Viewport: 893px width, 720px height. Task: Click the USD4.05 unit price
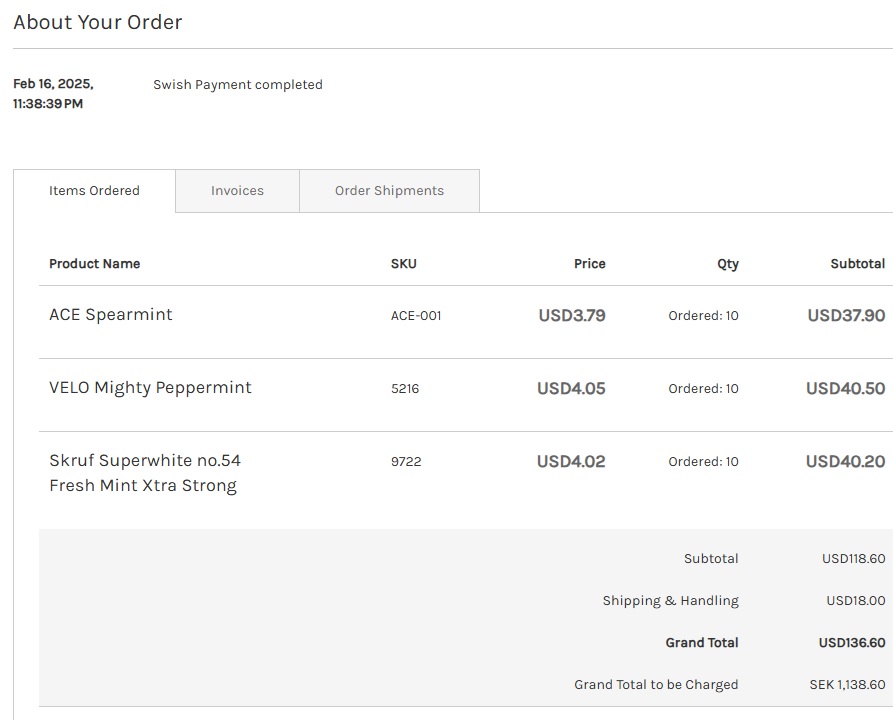point(571,389)
